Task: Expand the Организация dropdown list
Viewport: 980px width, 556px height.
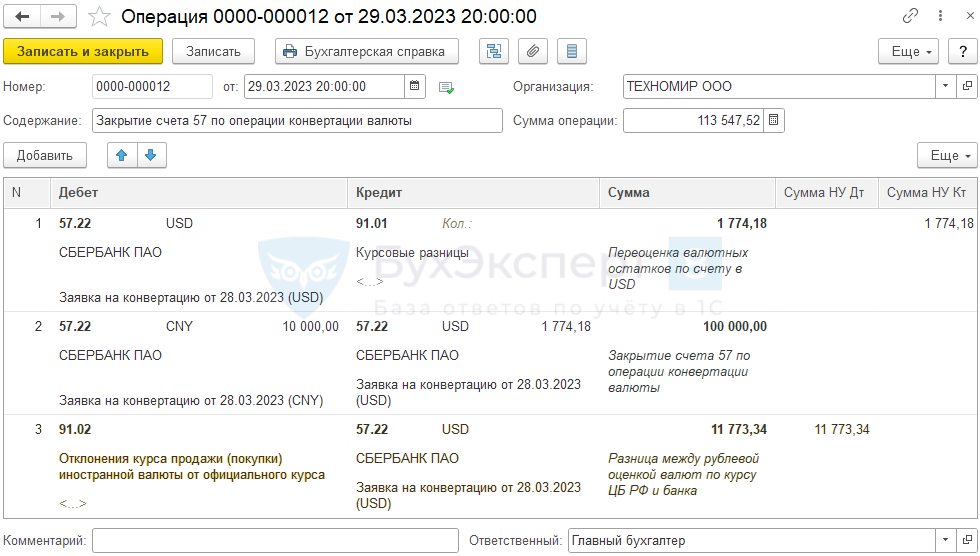Action: [945, 86]
